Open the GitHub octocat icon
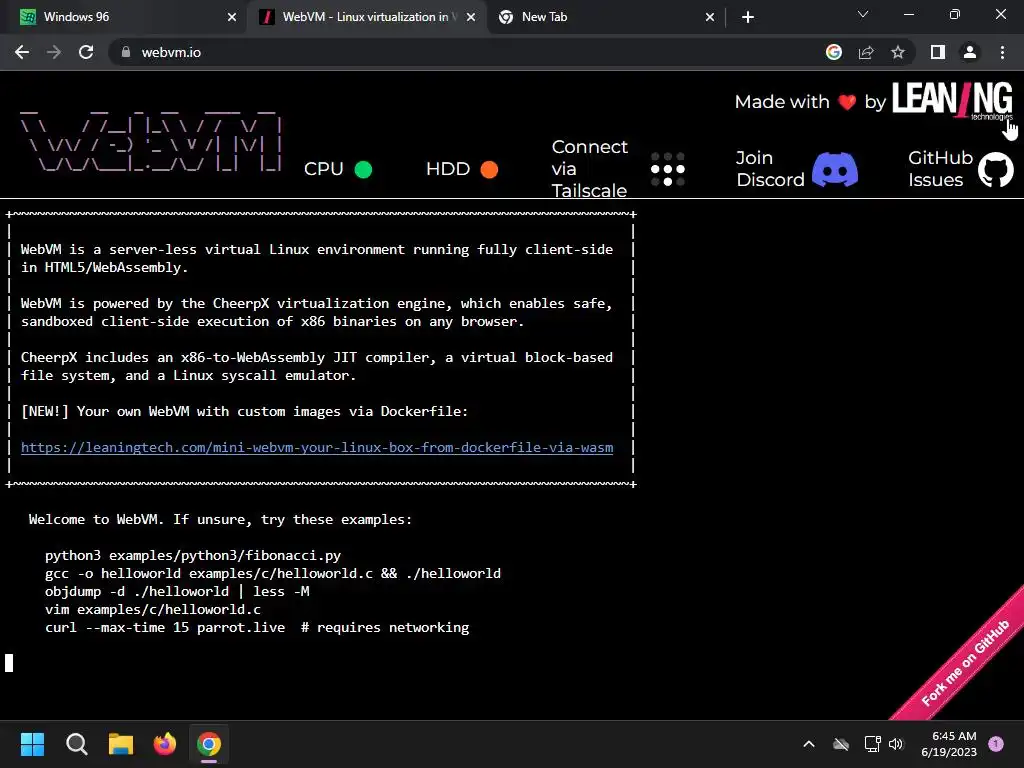Screen dimensions: 1024x768 point(995,169)
